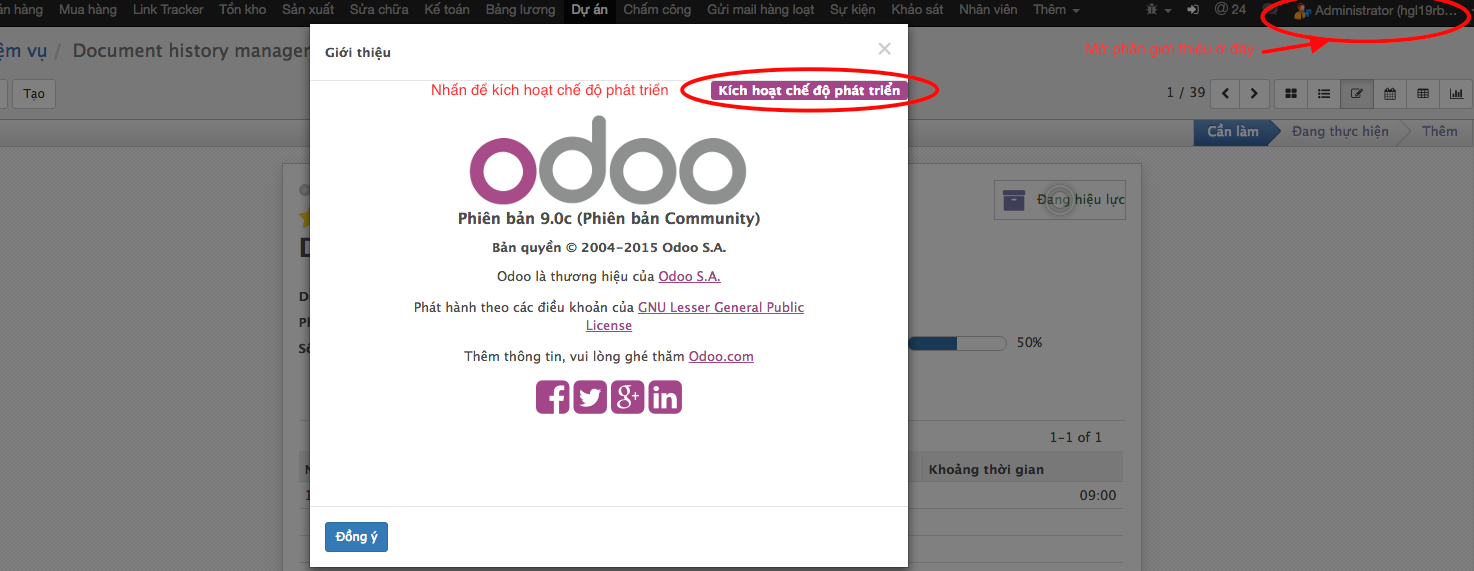
Task: Click the task progress bar at 50%
Action: [957, 343]
